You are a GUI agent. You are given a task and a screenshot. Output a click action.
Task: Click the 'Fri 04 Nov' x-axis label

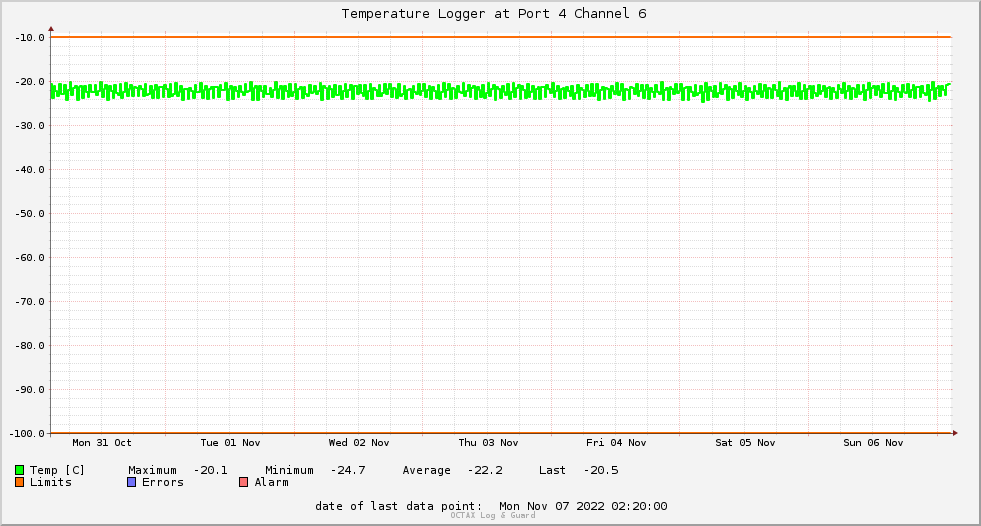click(x=616, y=443)
